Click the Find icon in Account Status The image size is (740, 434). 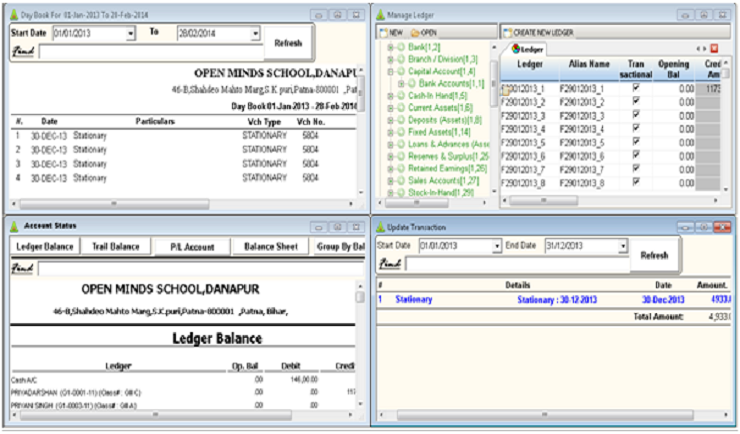coord(21,268)
